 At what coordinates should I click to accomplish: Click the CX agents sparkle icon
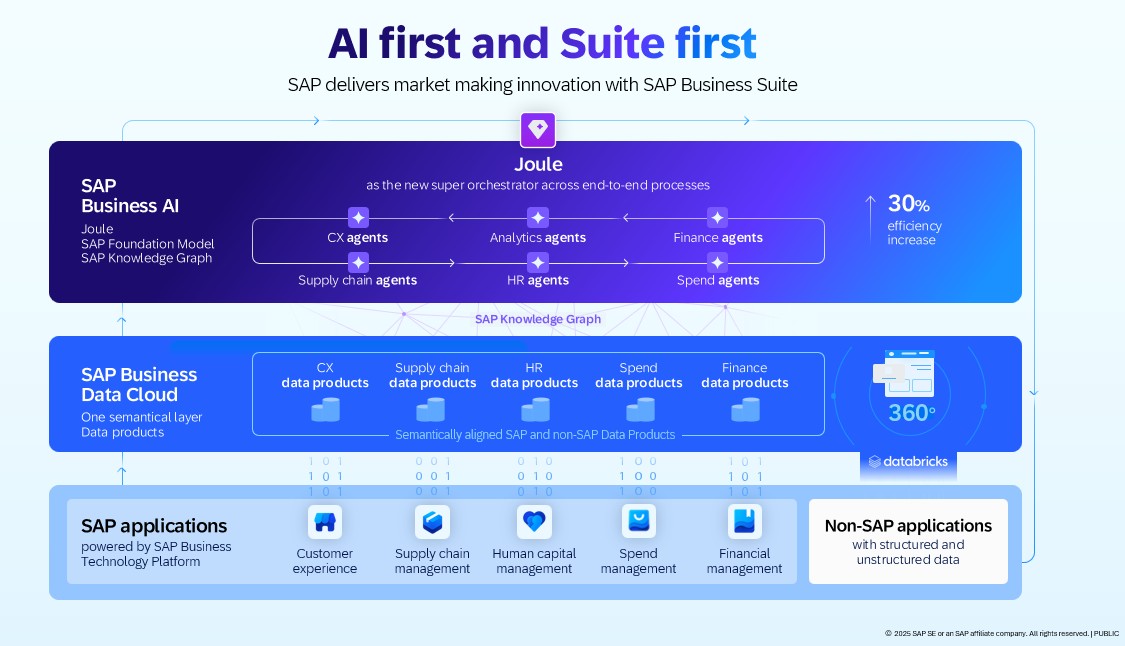pos(358,218)
